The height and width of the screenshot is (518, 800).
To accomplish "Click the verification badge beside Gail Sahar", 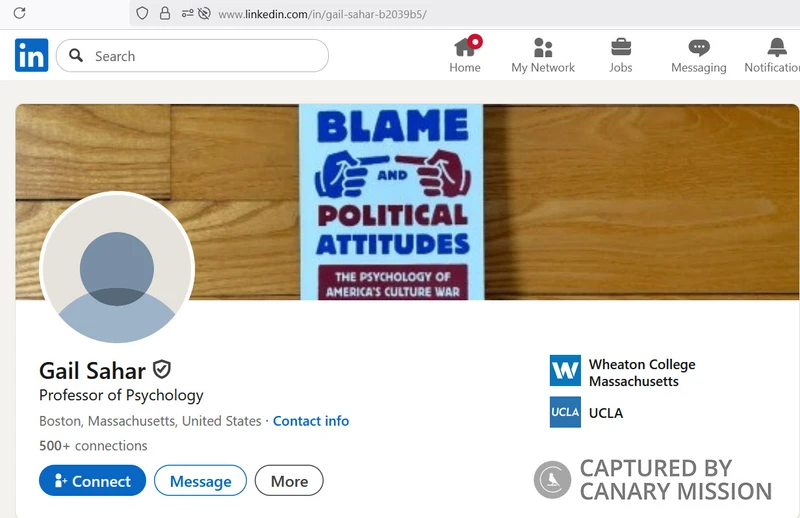I will 162,369.
